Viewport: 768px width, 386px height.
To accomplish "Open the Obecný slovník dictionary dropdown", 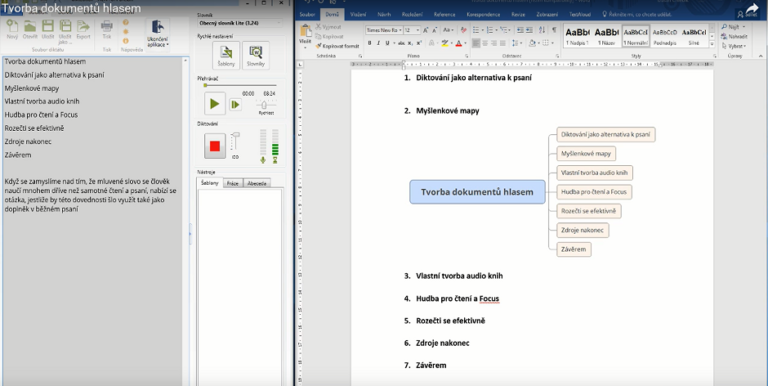I will pos(240,23).
